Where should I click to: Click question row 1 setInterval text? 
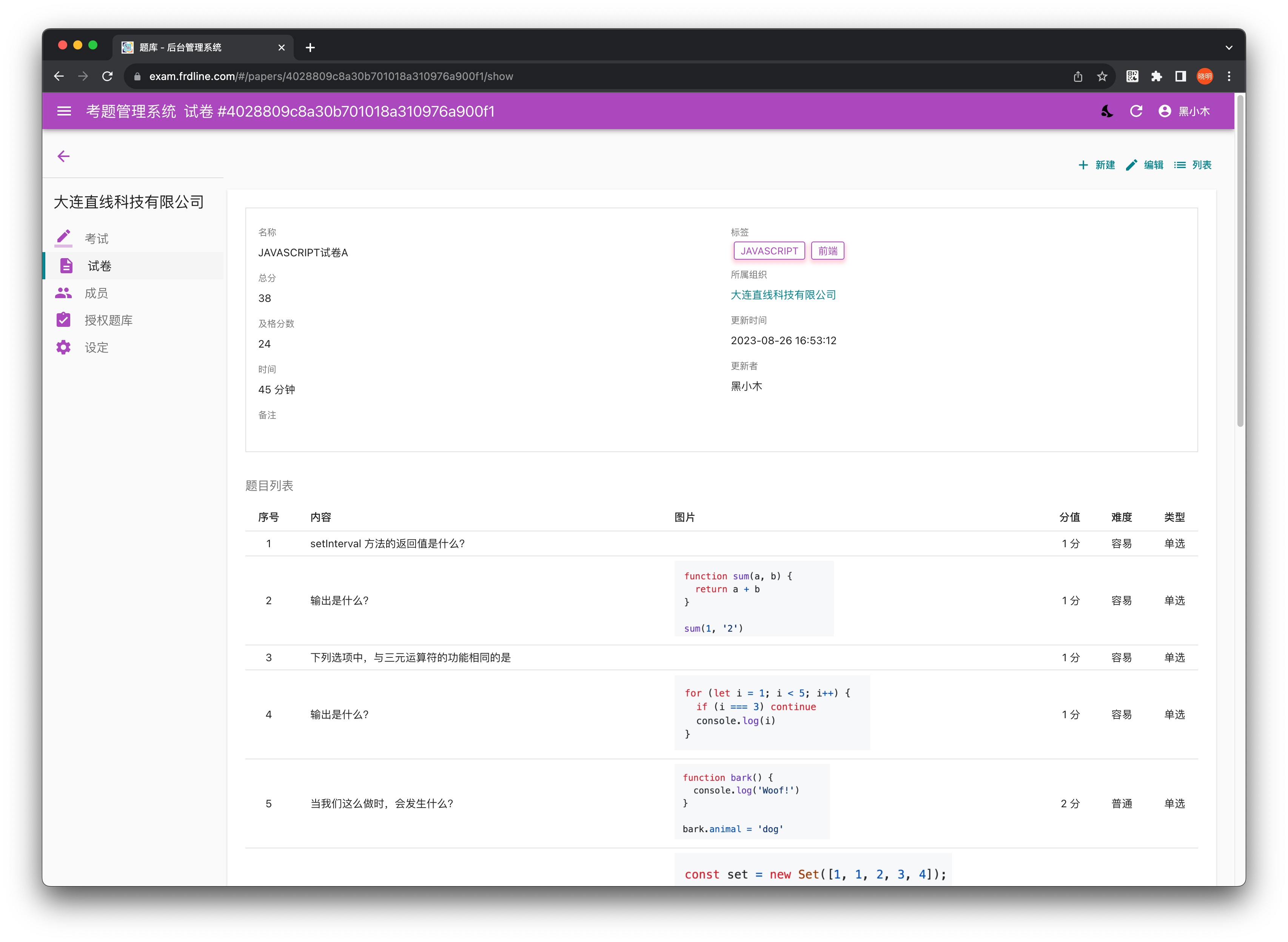tap(387, 543)
